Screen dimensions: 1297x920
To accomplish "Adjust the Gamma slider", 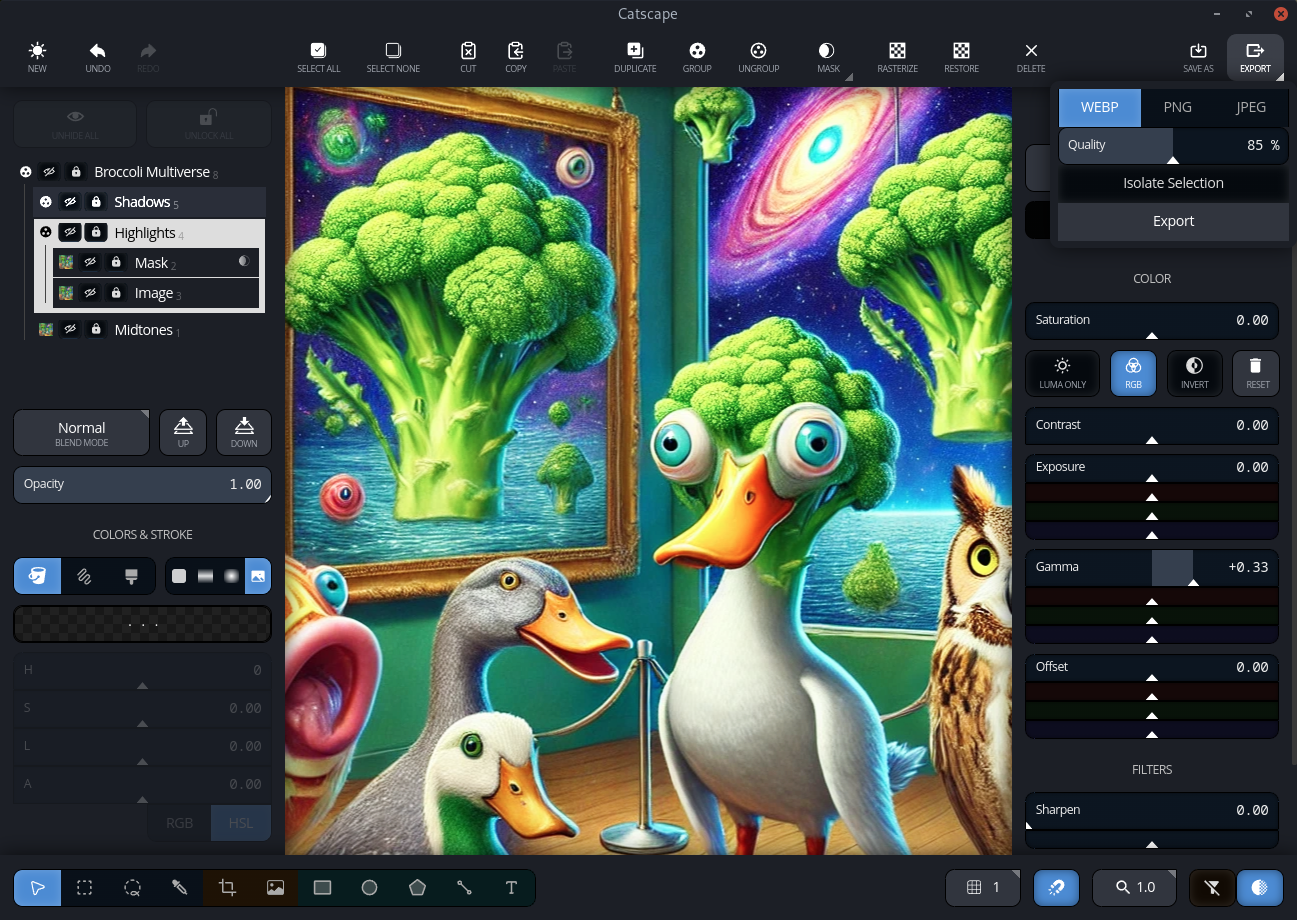I will [1152, 567].
